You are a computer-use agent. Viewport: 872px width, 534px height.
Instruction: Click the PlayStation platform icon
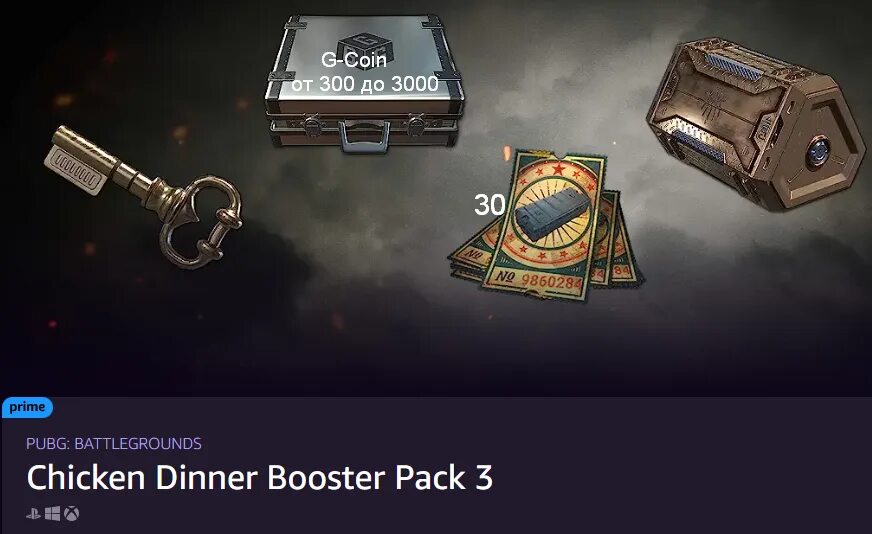pyautogui.click(x=33, y=513)
